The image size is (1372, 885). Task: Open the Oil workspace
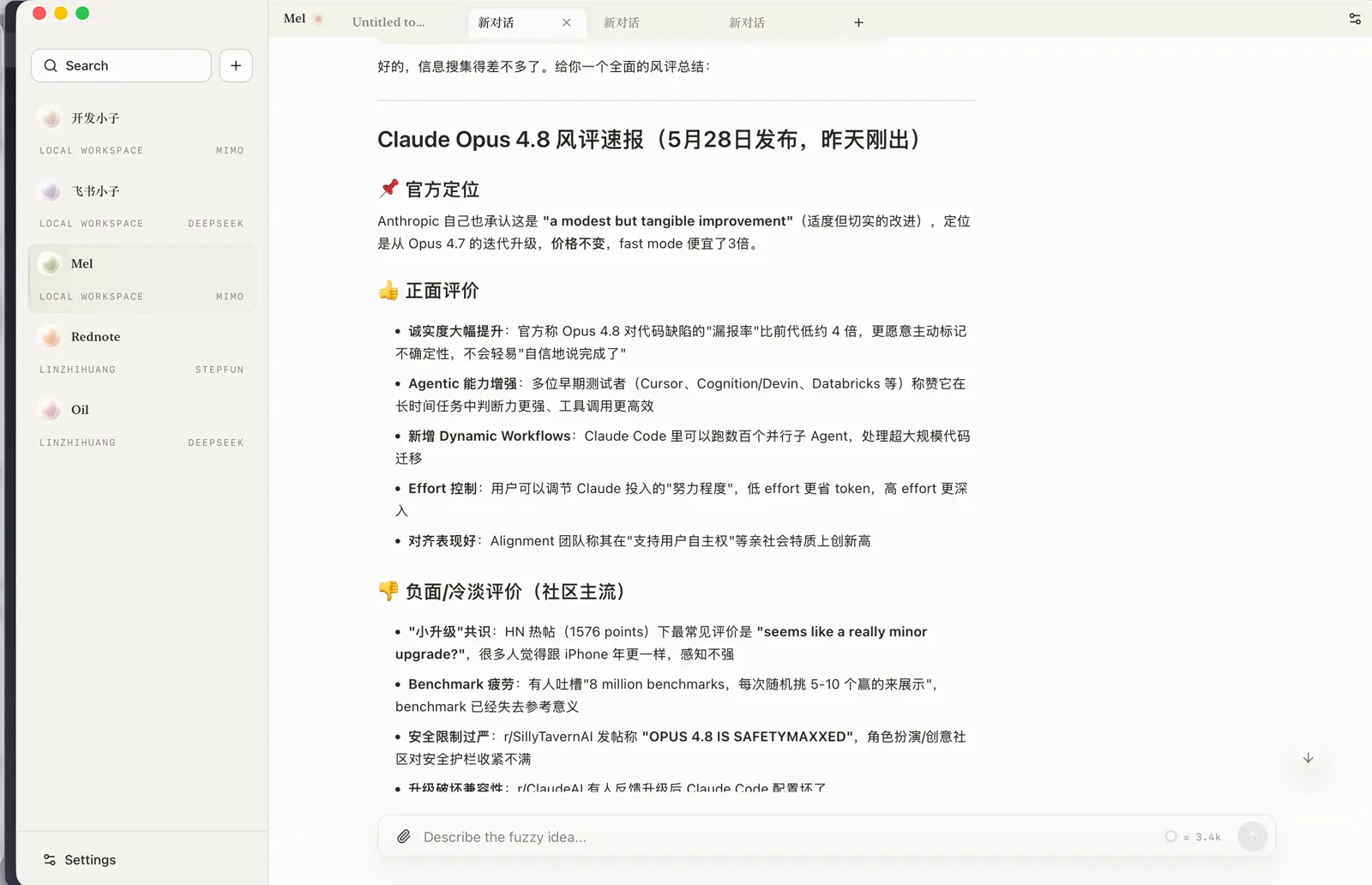click(141, 424)
